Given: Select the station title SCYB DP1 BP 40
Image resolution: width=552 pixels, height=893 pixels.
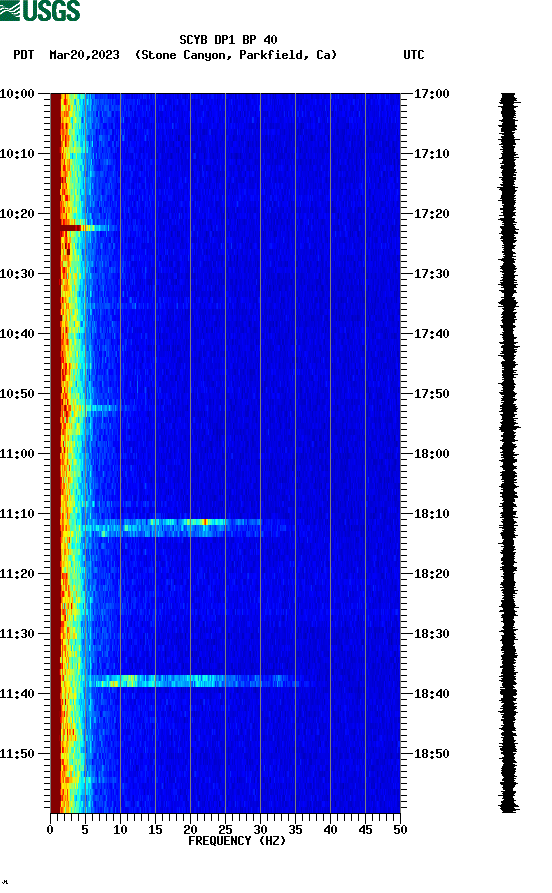Looking at the screenshot, I should coord(228,40).
